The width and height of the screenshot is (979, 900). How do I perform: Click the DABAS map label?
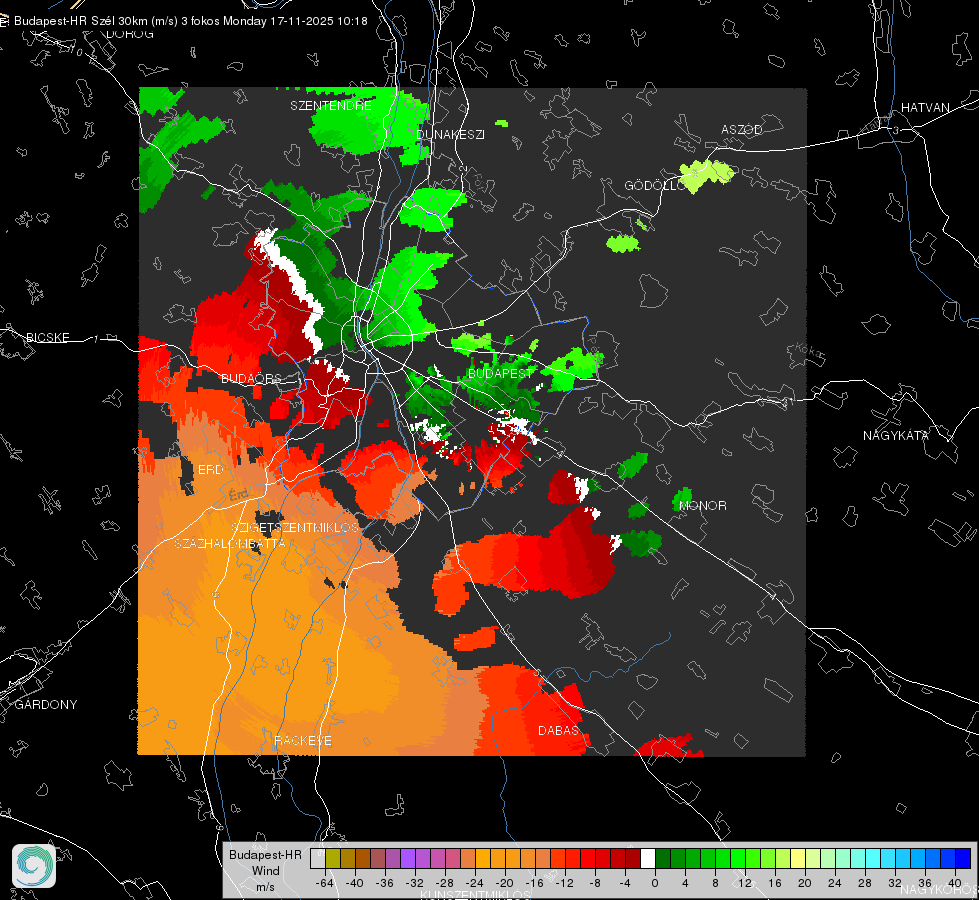tap(559, 730)
